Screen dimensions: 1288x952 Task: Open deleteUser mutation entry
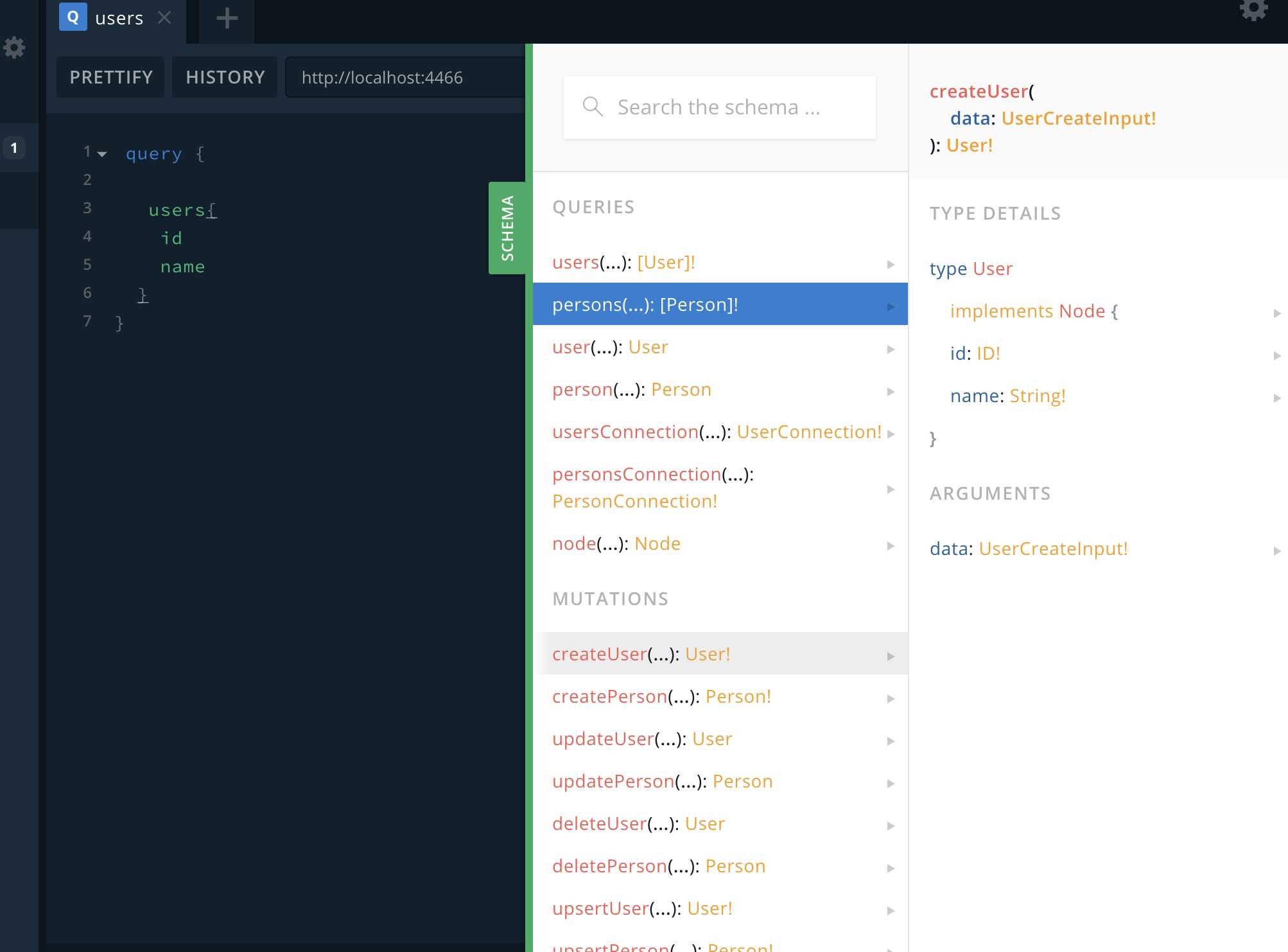[x=720, y=824]
